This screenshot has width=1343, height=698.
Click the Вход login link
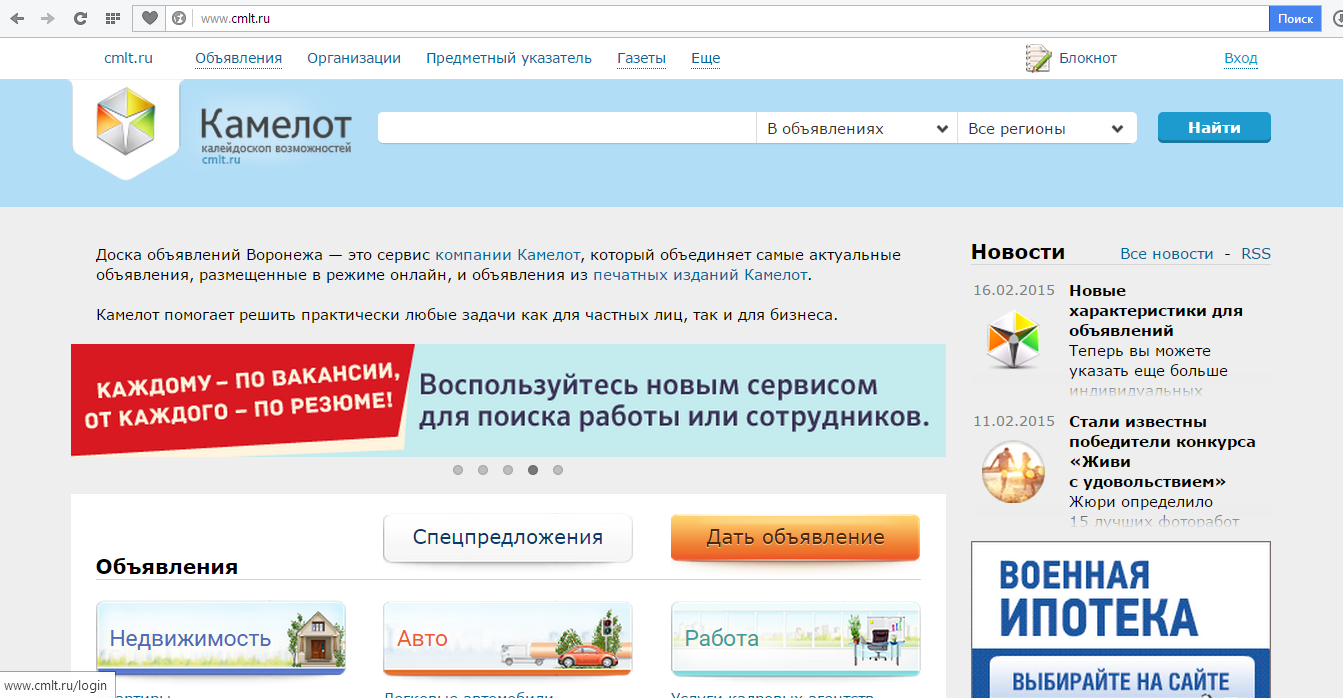(1241, 58)
